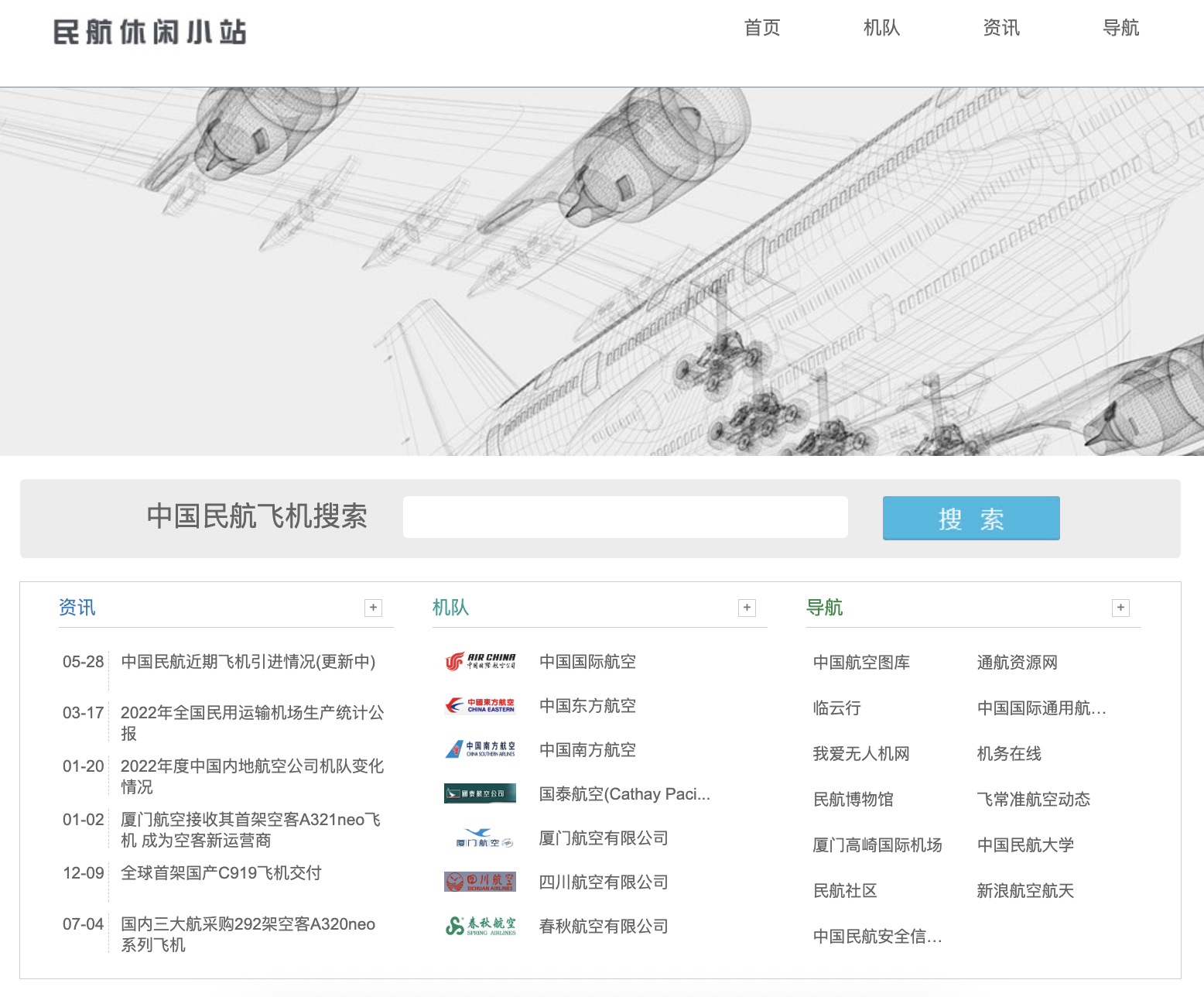This screenshot has height=997, width=1204.
Task: Click the Air China logo icon
Action: tap(480, 661)
